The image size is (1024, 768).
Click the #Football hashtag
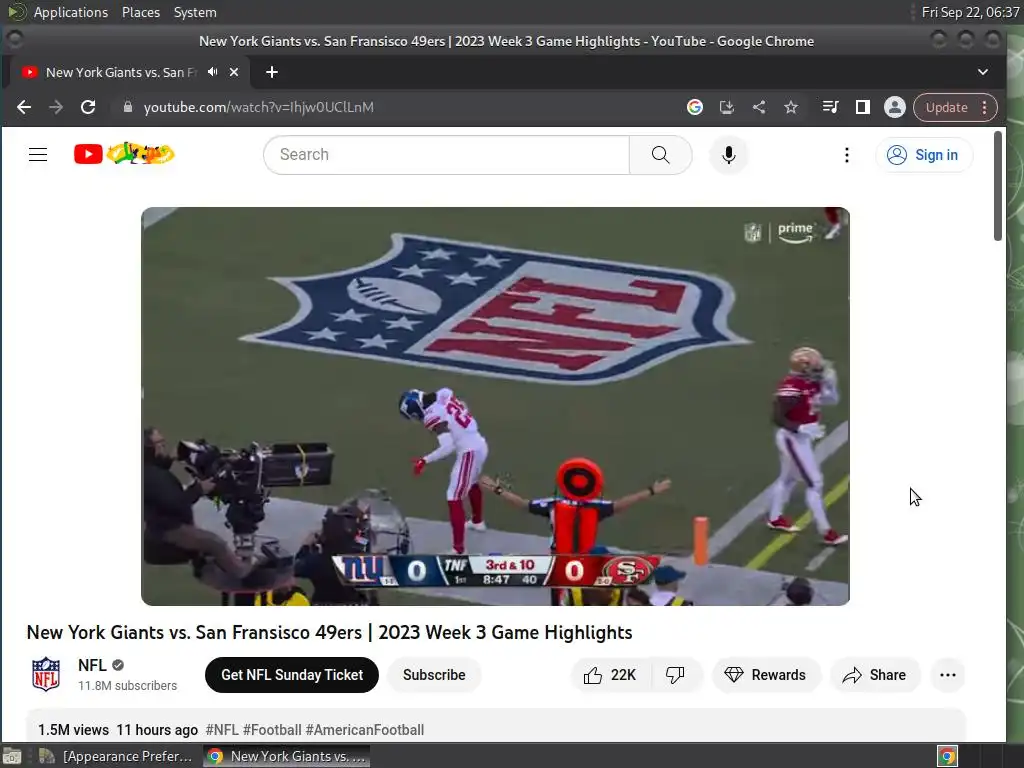click(x=272, y=729)
